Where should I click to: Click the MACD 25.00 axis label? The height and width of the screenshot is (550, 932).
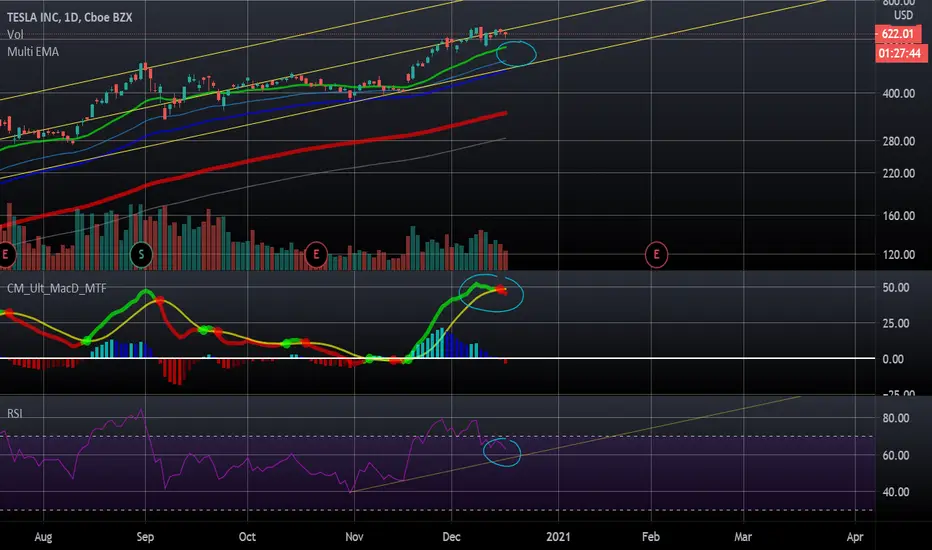[896, 323]
